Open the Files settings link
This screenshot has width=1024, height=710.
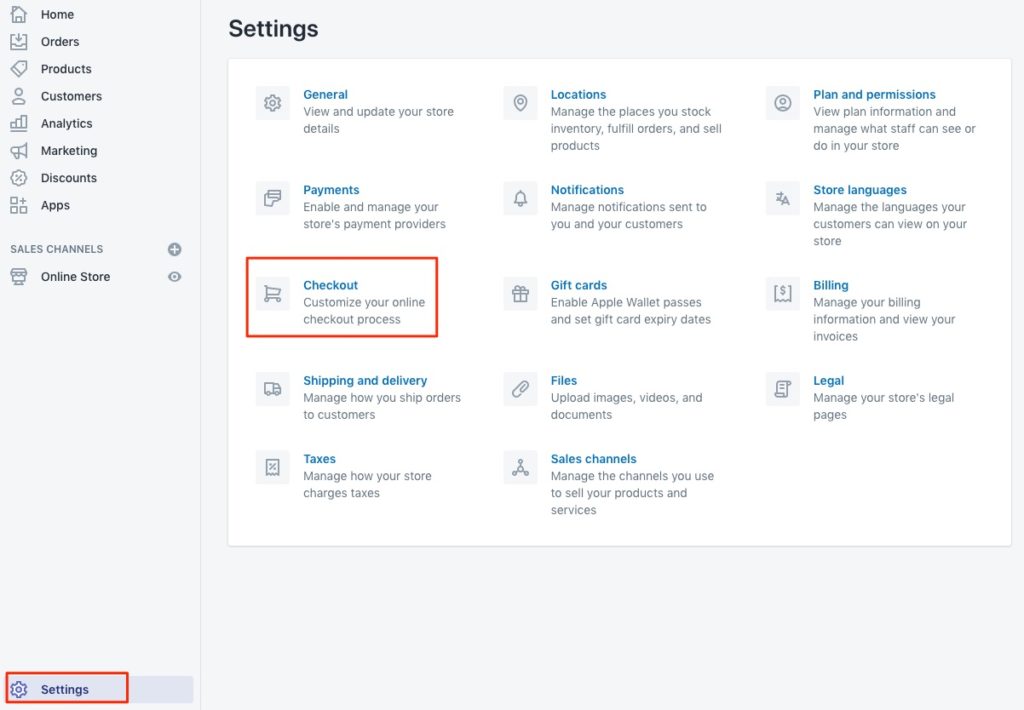(564, 380)
